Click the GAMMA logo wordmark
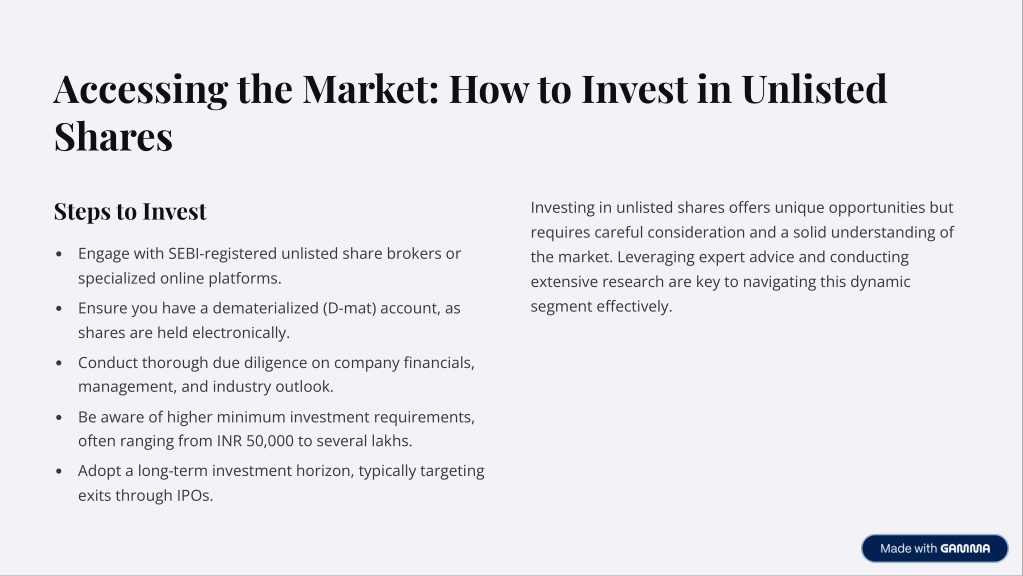1023x576 pixels. point(965,549)
